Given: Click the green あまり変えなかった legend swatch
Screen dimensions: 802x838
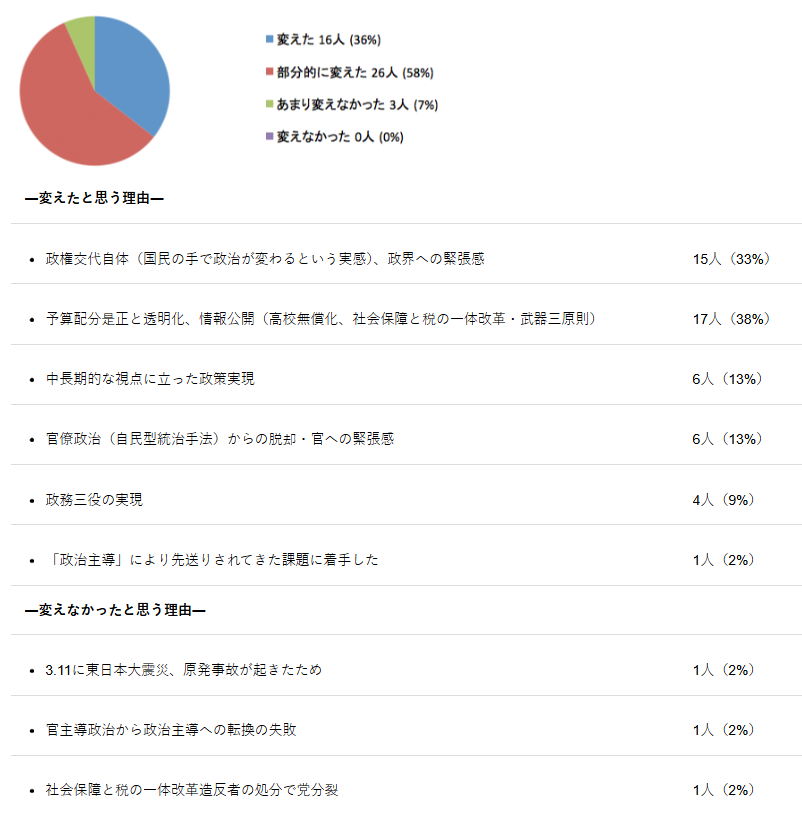Looking at the screenshot, I should tap(269, 104).
